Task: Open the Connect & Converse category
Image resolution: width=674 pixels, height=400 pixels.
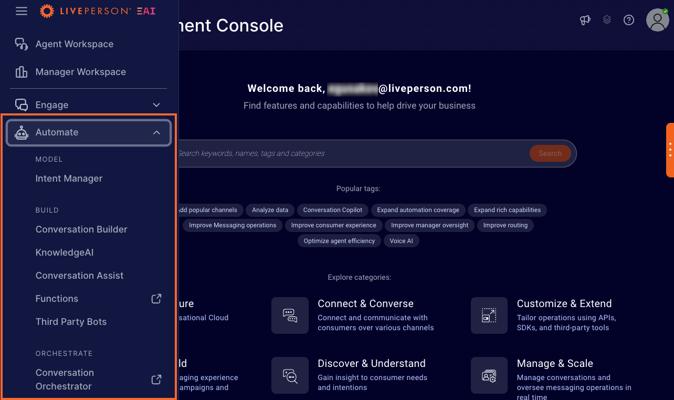Action: (365, 304)
